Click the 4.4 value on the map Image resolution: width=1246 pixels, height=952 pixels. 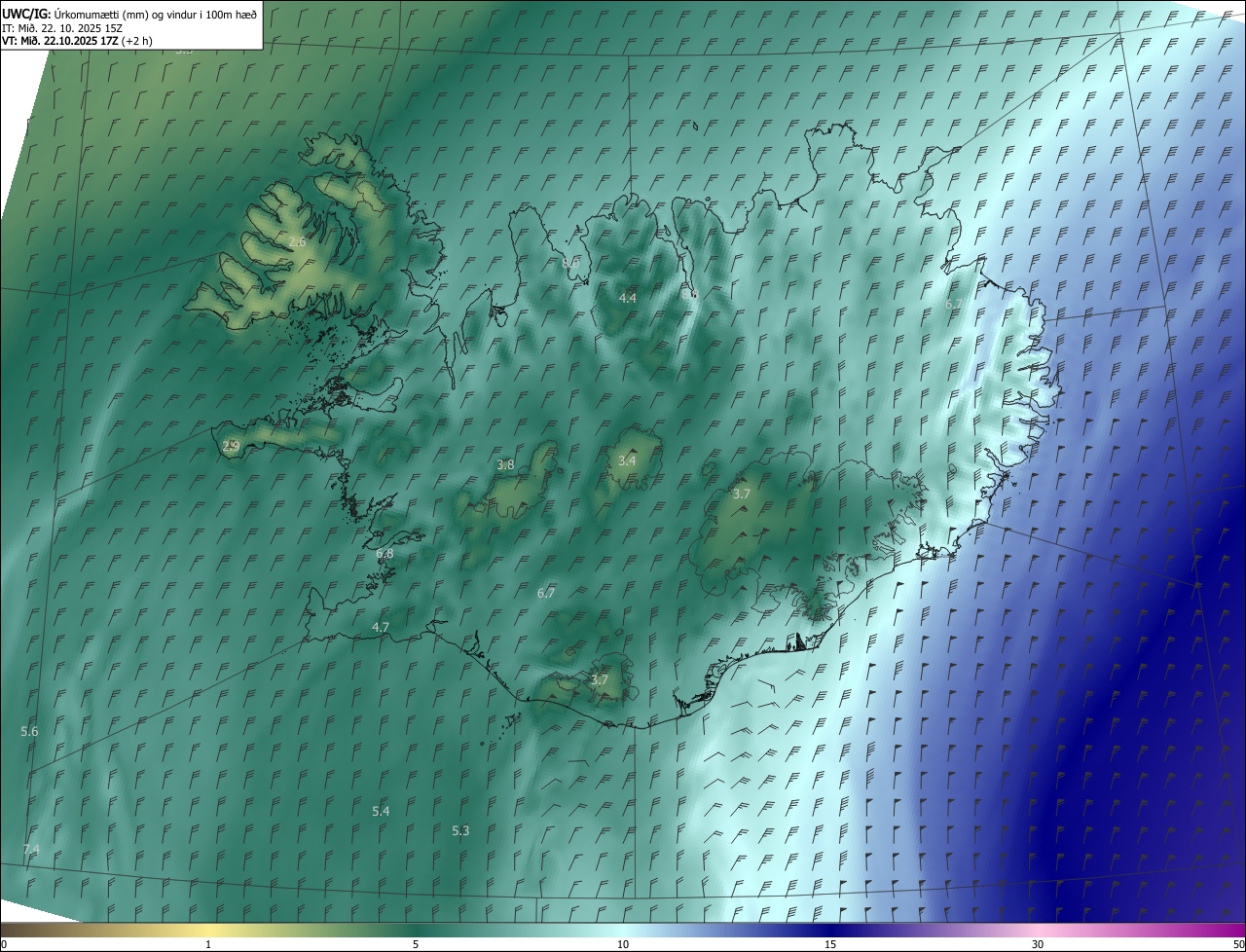[628, 298]
